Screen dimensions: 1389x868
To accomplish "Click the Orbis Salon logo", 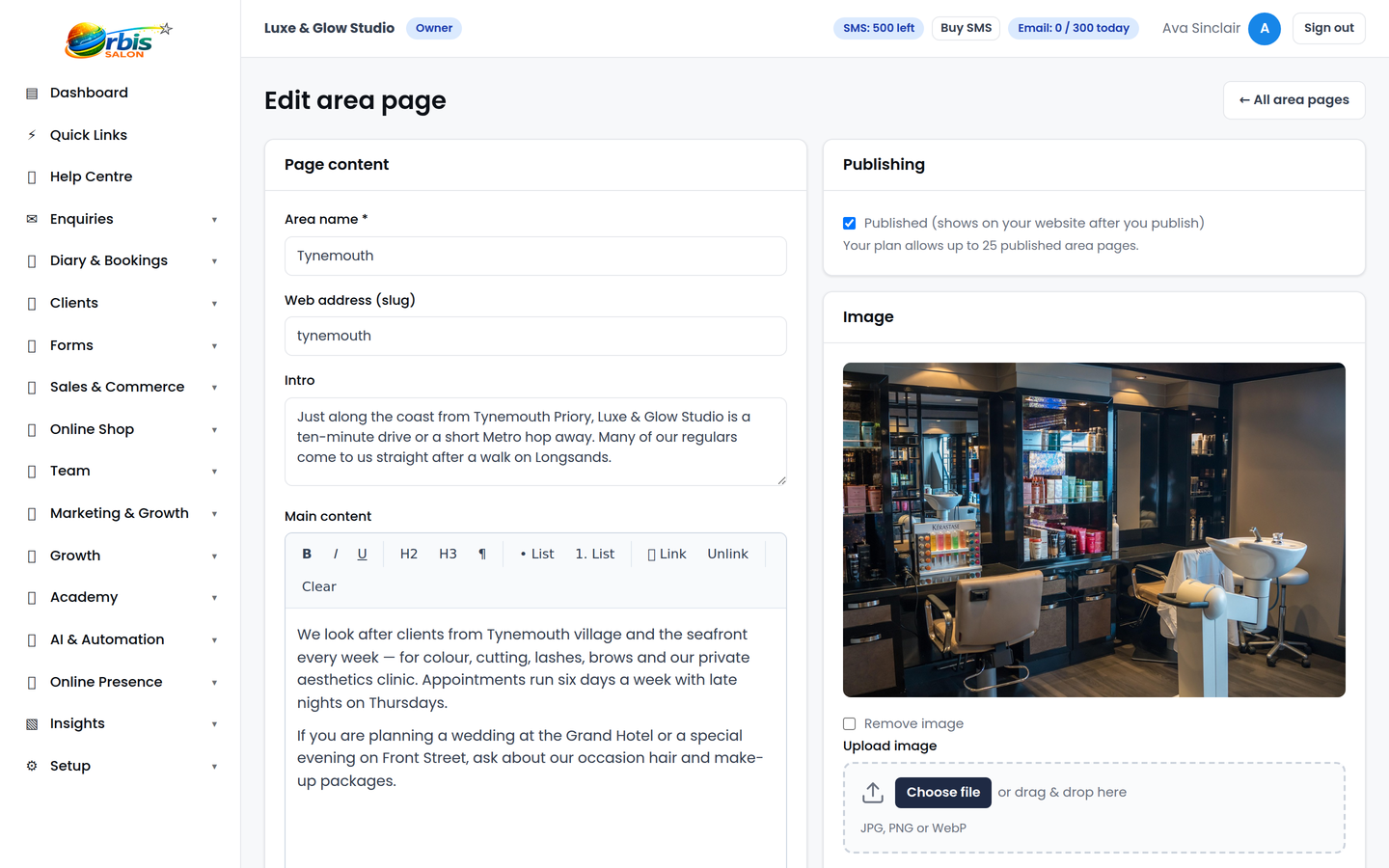I will click(119, 41).
